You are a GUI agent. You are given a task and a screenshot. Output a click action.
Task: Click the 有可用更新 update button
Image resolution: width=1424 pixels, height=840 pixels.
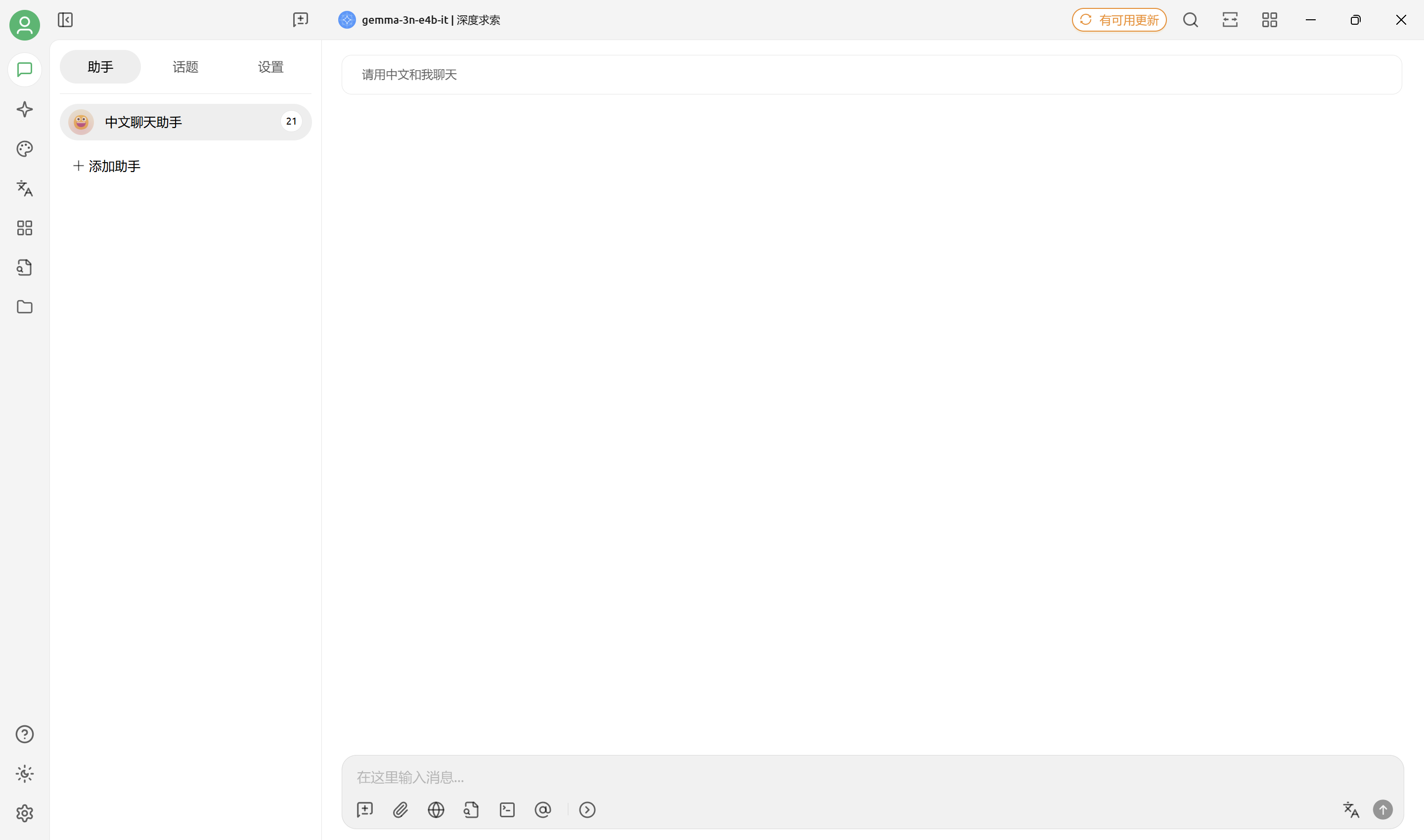pyautogui.click(x=1119, y=20)
